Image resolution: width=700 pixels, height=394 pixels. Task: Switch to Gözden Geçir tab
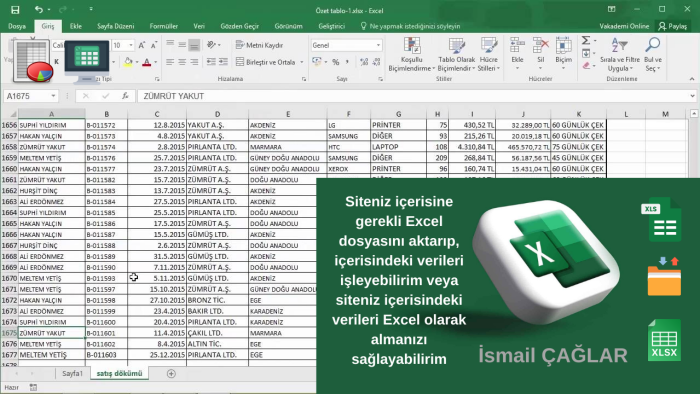coord(240,26)
